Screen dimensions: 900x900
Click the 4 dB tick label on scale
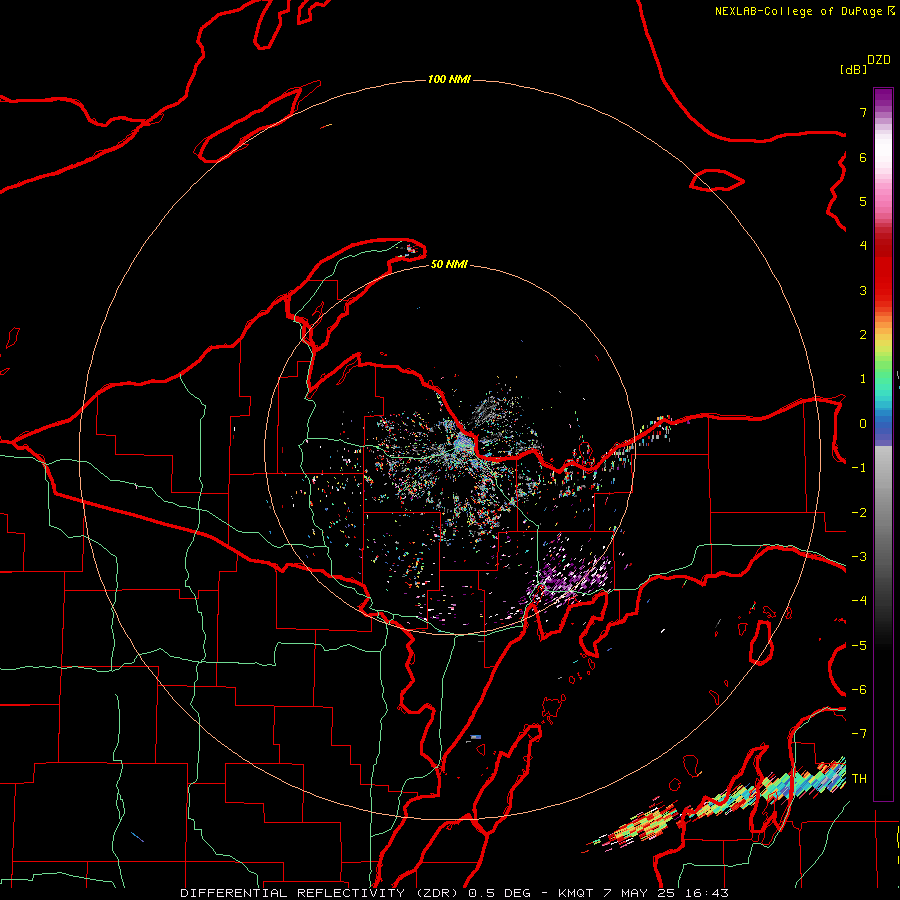863,246
